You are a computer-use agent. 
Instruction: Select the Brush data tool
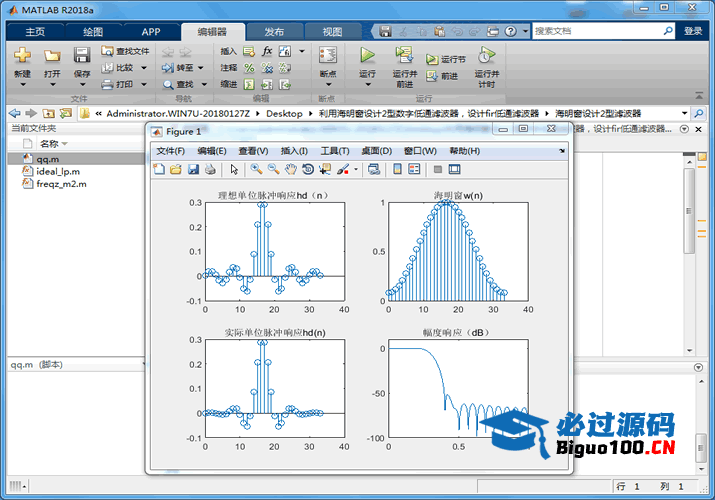342,169
